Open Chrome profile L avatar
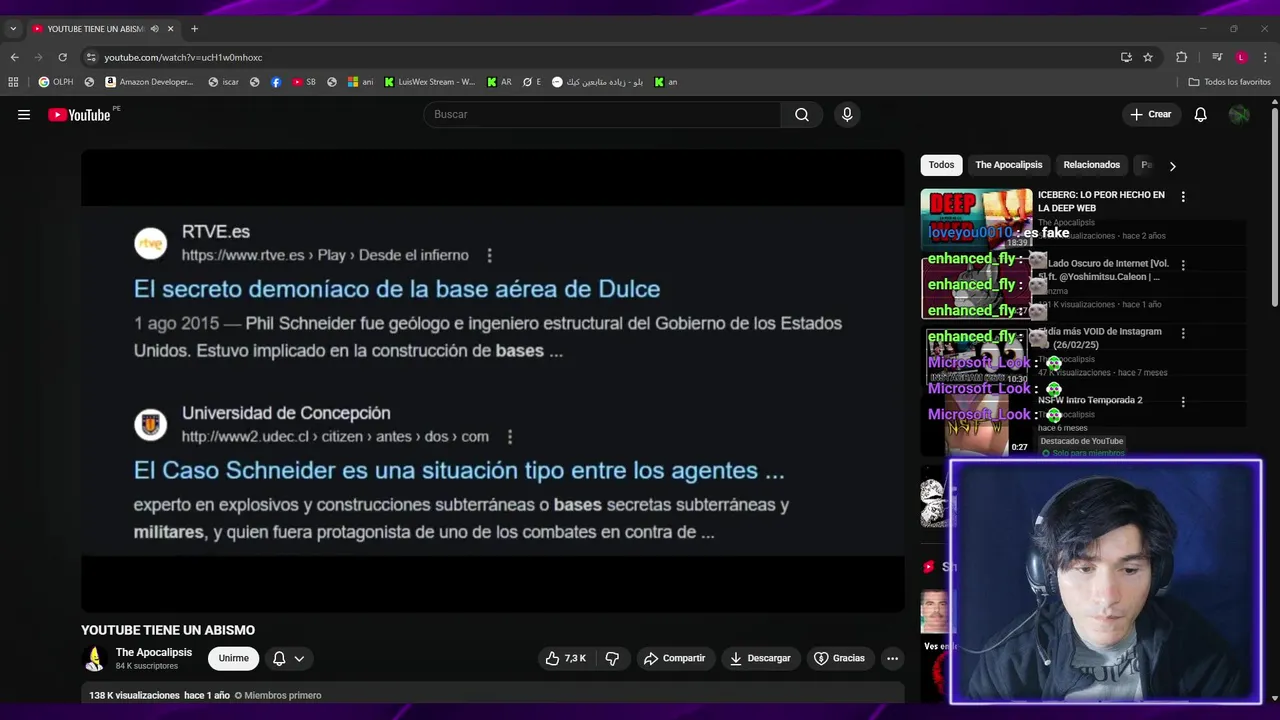 pos(1241,57)
